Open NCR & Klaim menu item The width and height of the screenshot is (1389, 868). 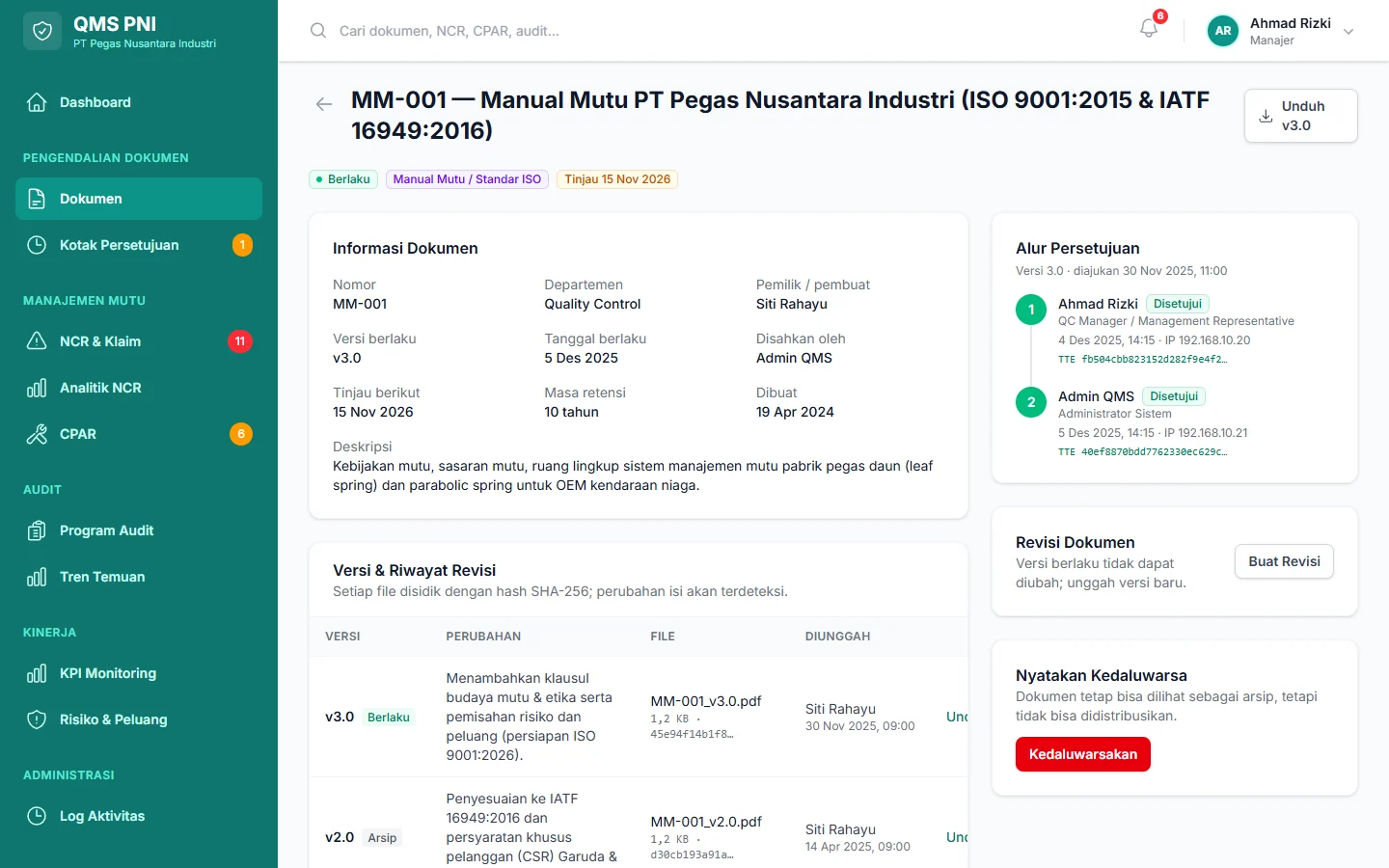point(139,341)
